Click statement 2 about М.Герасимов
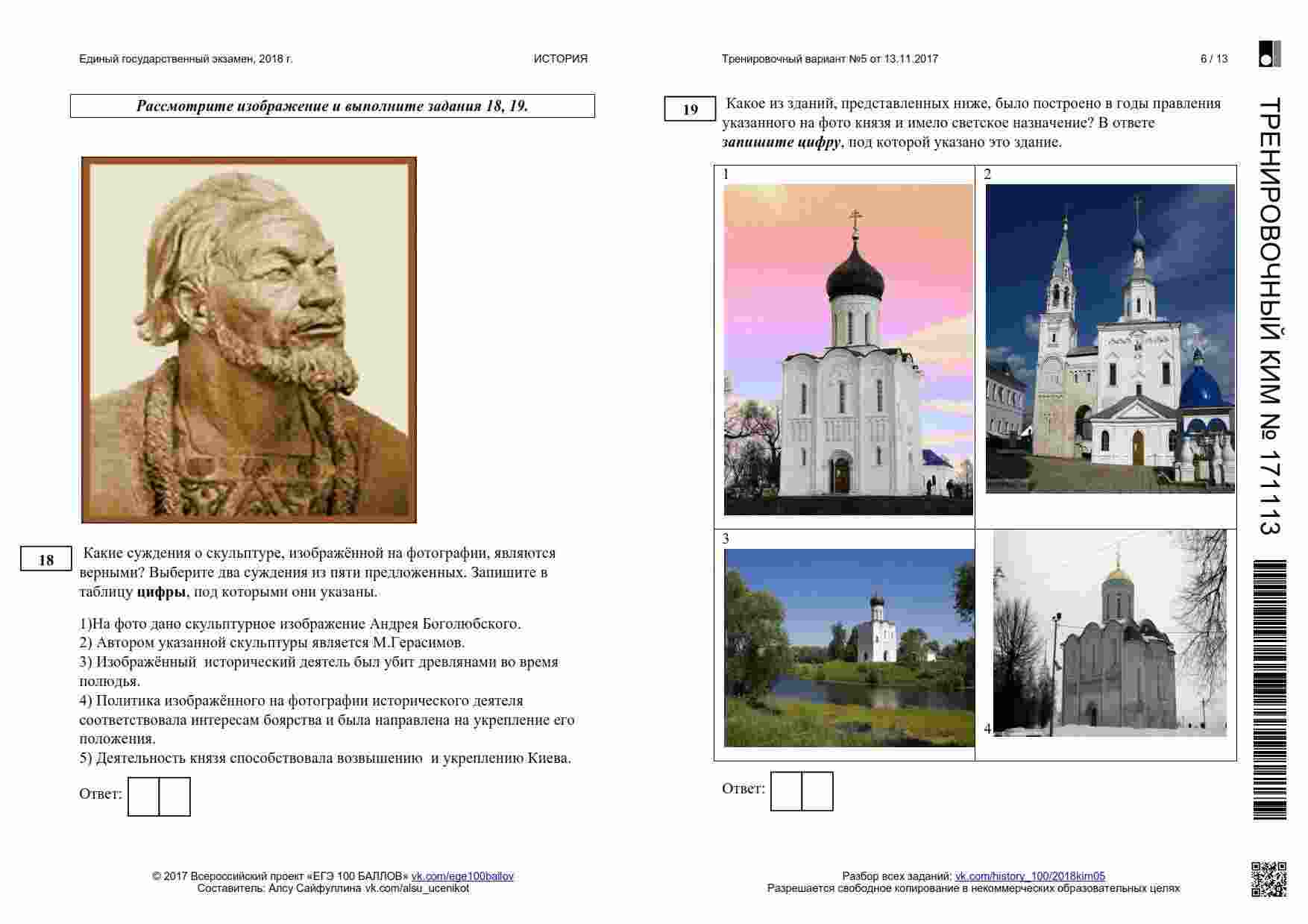The width and height of the screenshot is (1308, 924). point(272,642)
